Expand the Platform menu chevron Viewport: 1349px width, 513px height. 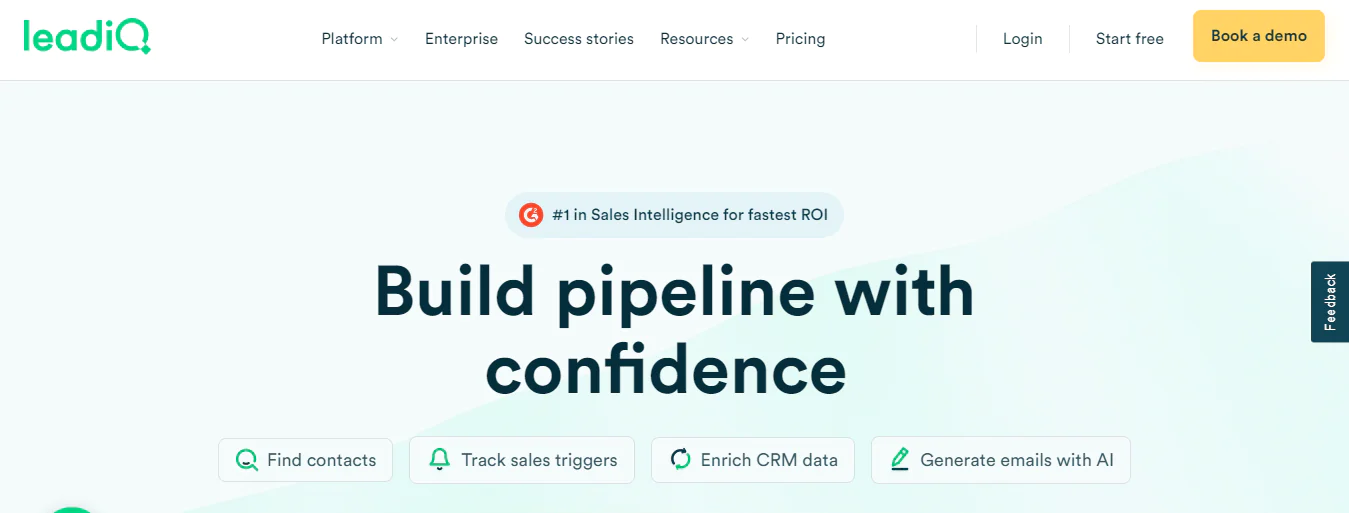394,40
